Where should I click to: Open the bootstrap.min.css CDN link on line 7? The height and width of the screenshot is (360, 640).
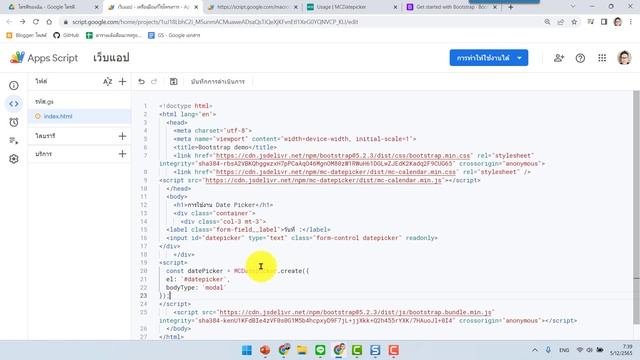[x=343, y=156]
